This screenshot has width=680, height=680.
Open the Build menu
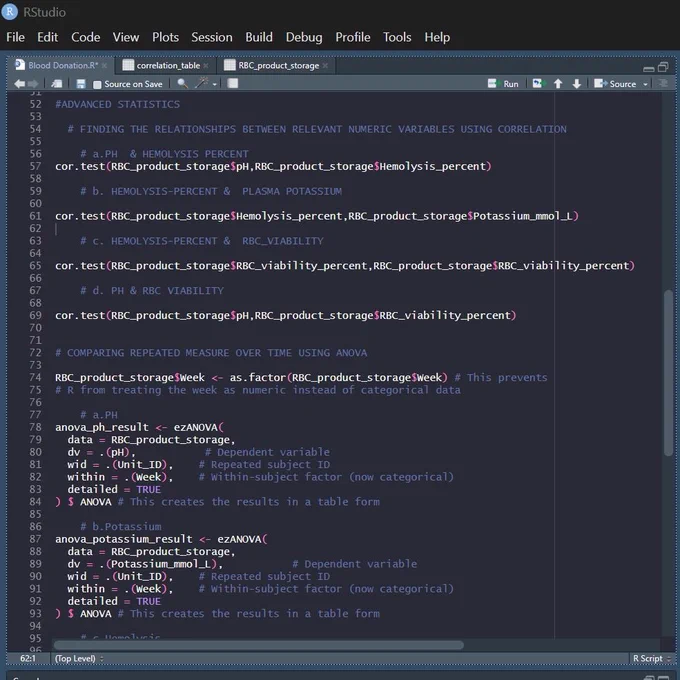(x=259, y=37)
